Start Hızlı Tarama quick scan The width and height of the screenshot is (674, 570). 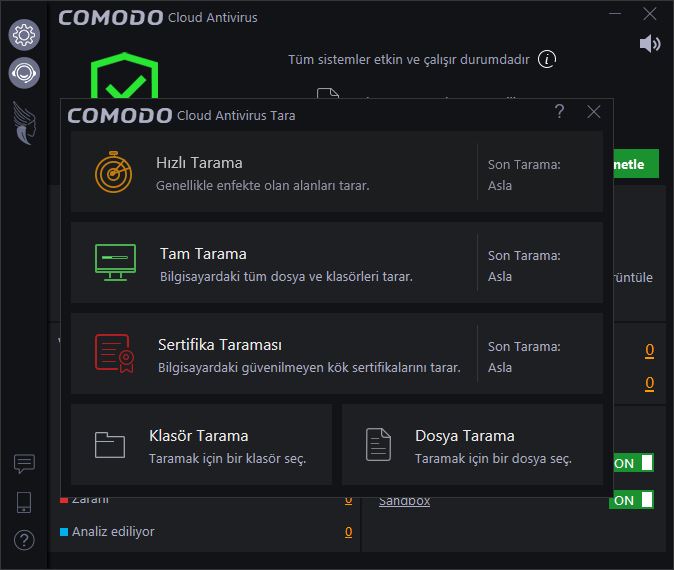337,172
